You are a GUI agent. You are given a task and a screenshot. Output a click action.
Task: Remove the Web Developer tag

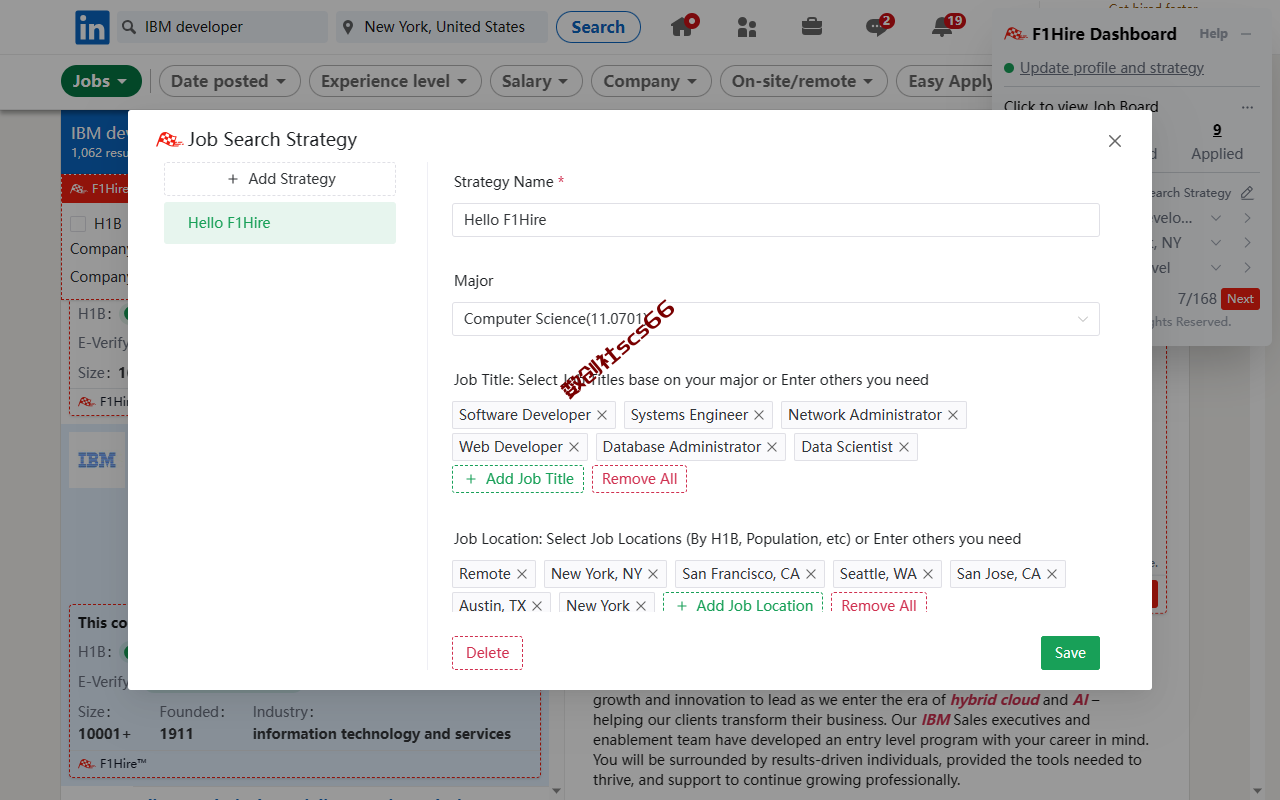[574, 447]
